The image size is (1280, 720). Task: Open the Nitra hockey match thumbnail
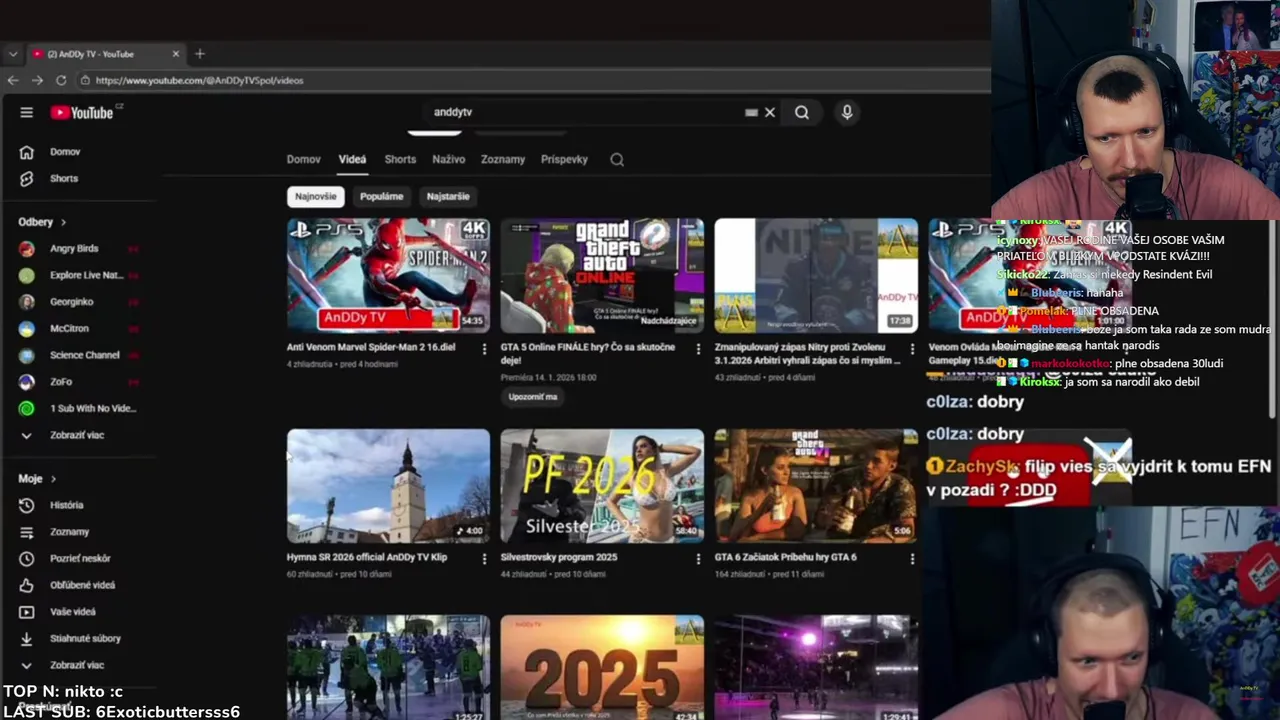point(816,275)
